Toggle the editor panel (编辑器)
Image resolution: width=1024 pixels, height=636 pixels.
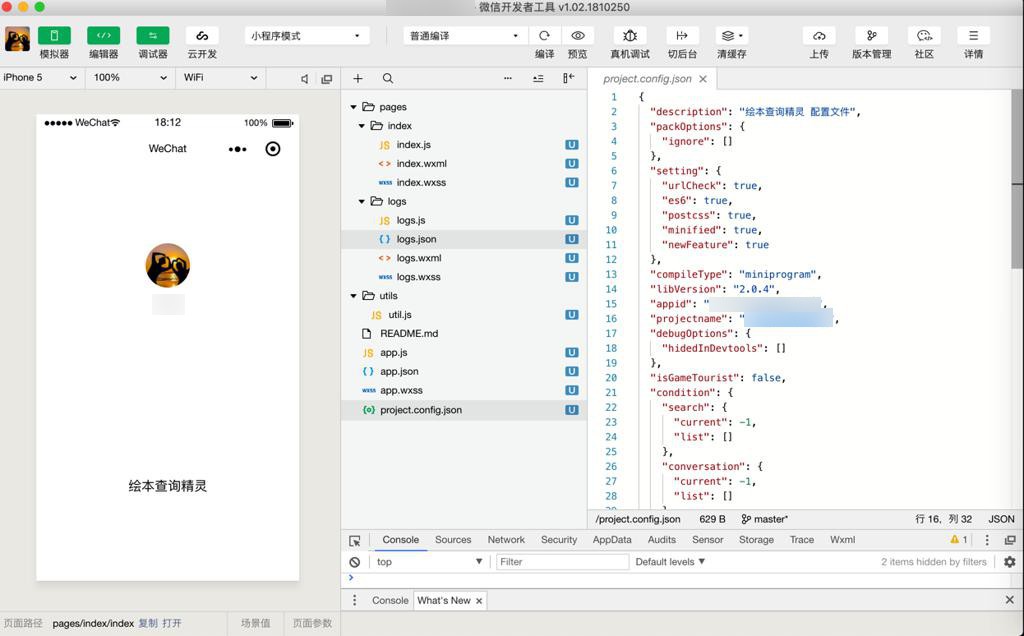tap(104, 36)
